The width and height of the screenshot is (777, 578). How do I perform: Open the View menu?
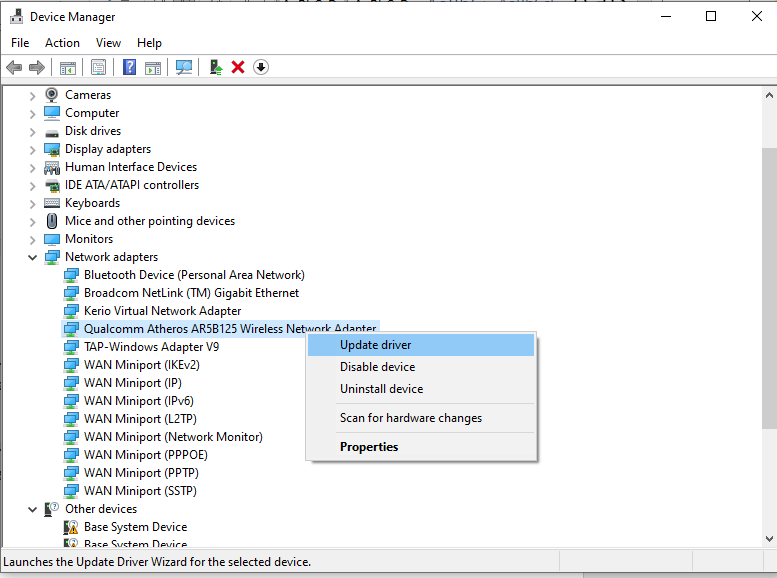(x=108, y=43)
